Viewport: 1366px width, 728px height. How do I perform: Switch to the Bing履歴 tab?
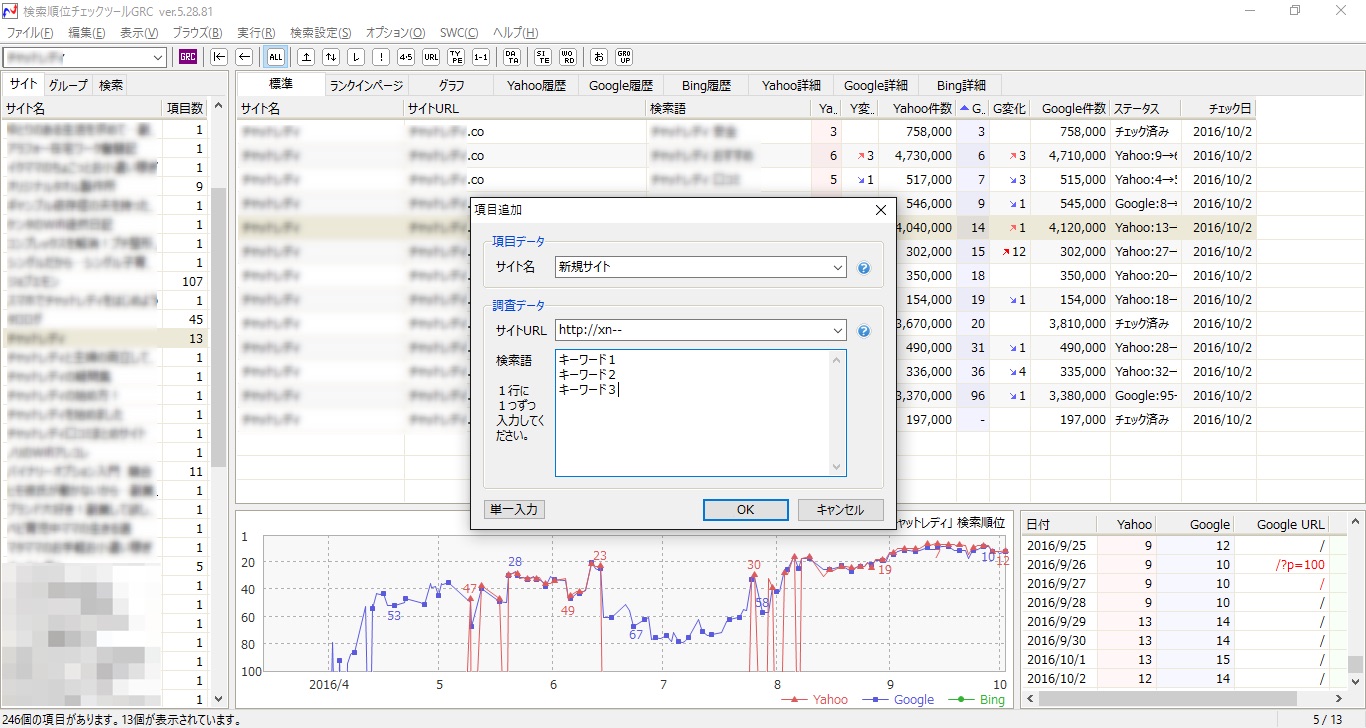(x=706, y=86)
